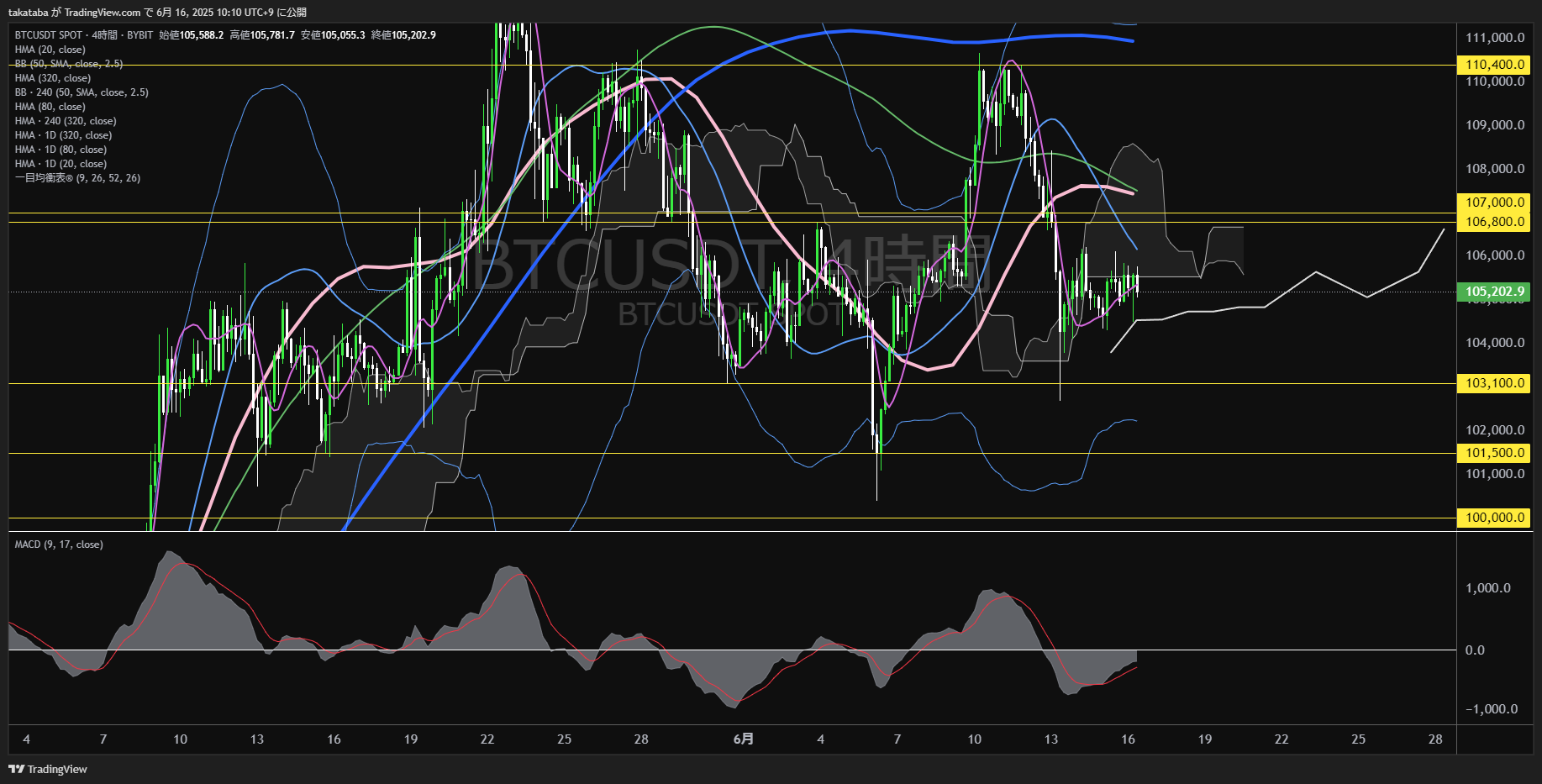This screenshot has width=1542, height=784.
Task: Click the yellow 107,000.0 price label
Action: 1494,203
